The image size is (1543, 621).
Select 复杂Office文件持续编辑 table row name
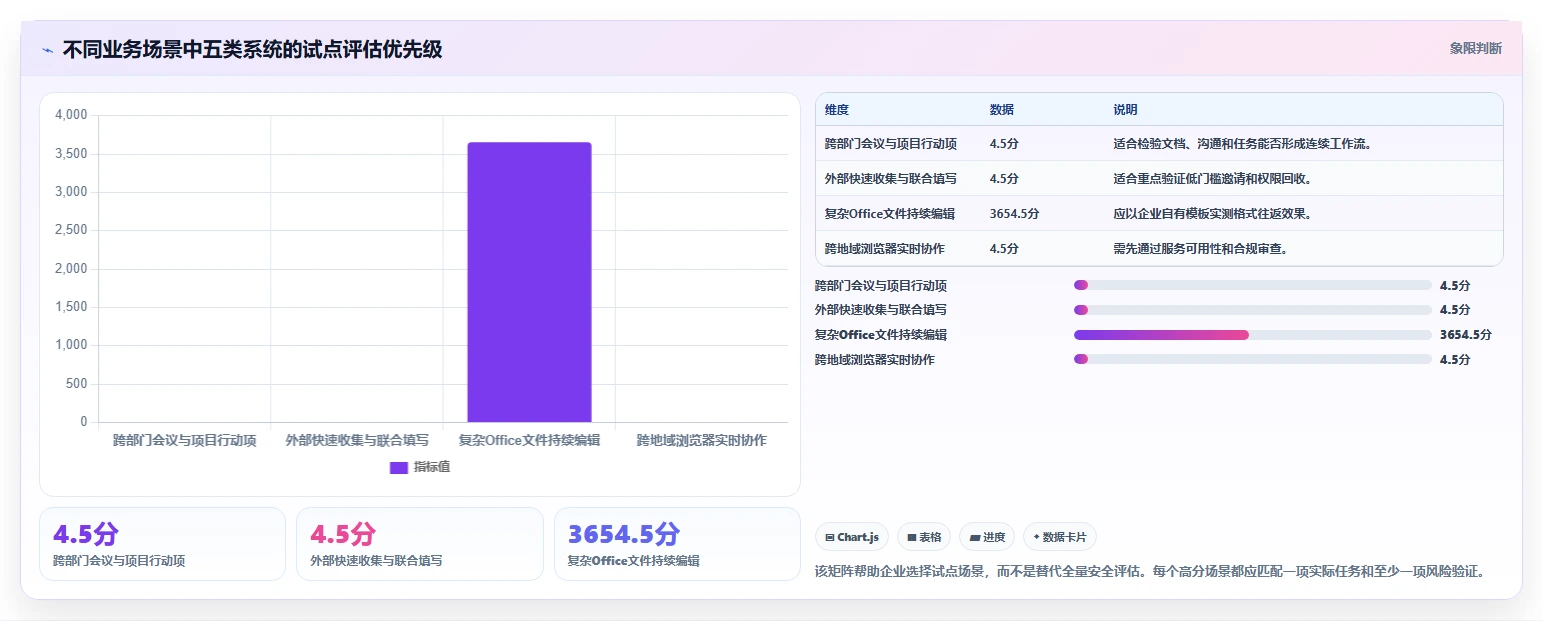pyautogui.click(x=890, y=214)
